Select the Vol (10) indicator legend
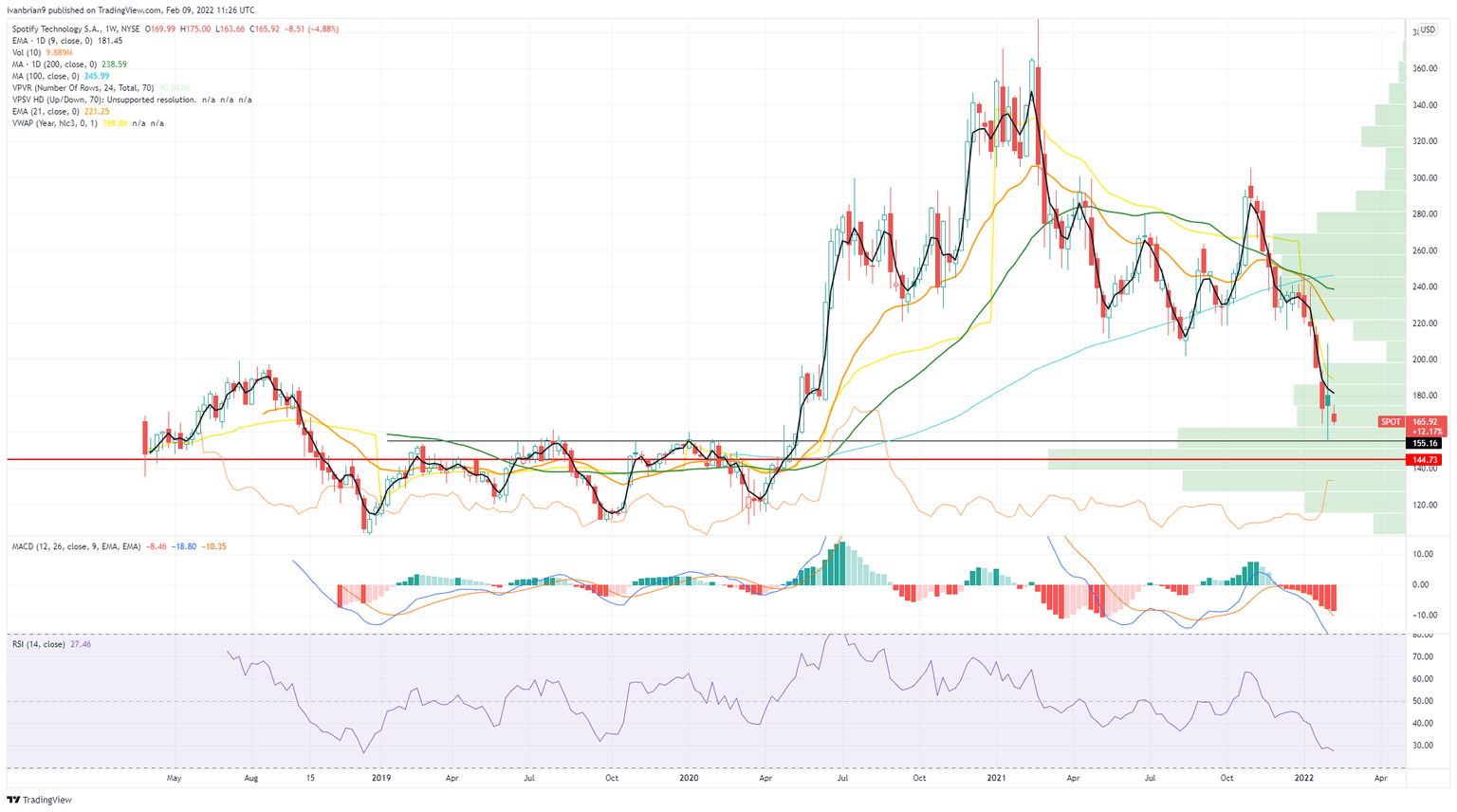Image resolution: width=1457 pixels, height=812 pixels. [25, 52]
